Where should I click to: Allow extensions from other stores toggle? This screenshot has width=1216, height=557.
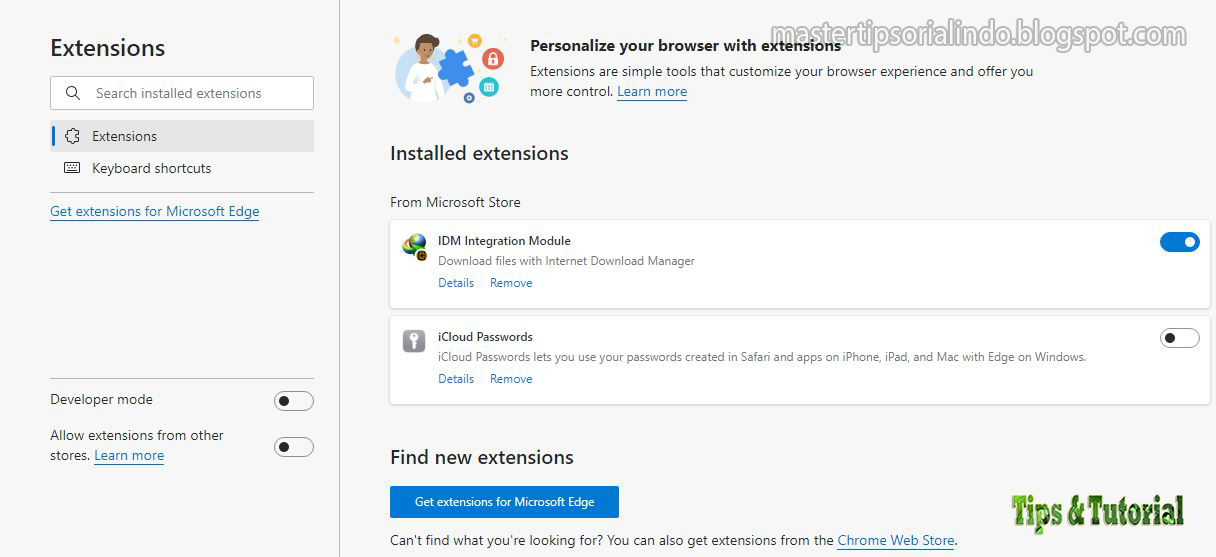pyautogui.click(x=293, y=447)
